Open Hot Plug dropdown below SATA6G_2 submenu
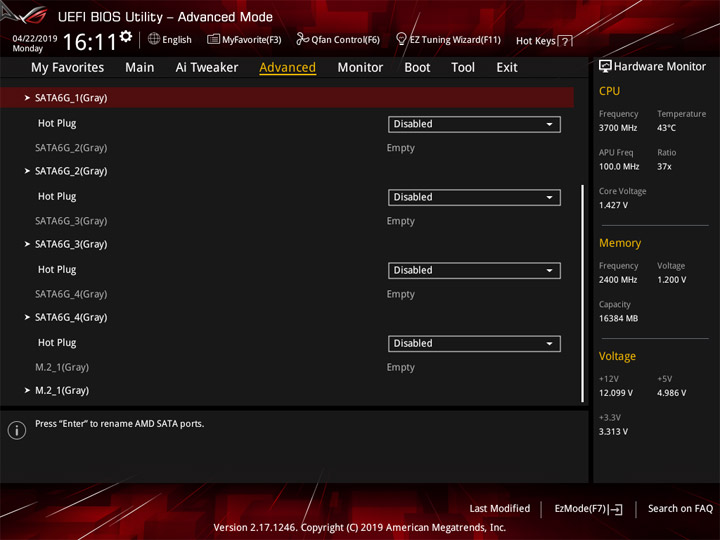The image size is (720, 540). (x=474, y=197)
